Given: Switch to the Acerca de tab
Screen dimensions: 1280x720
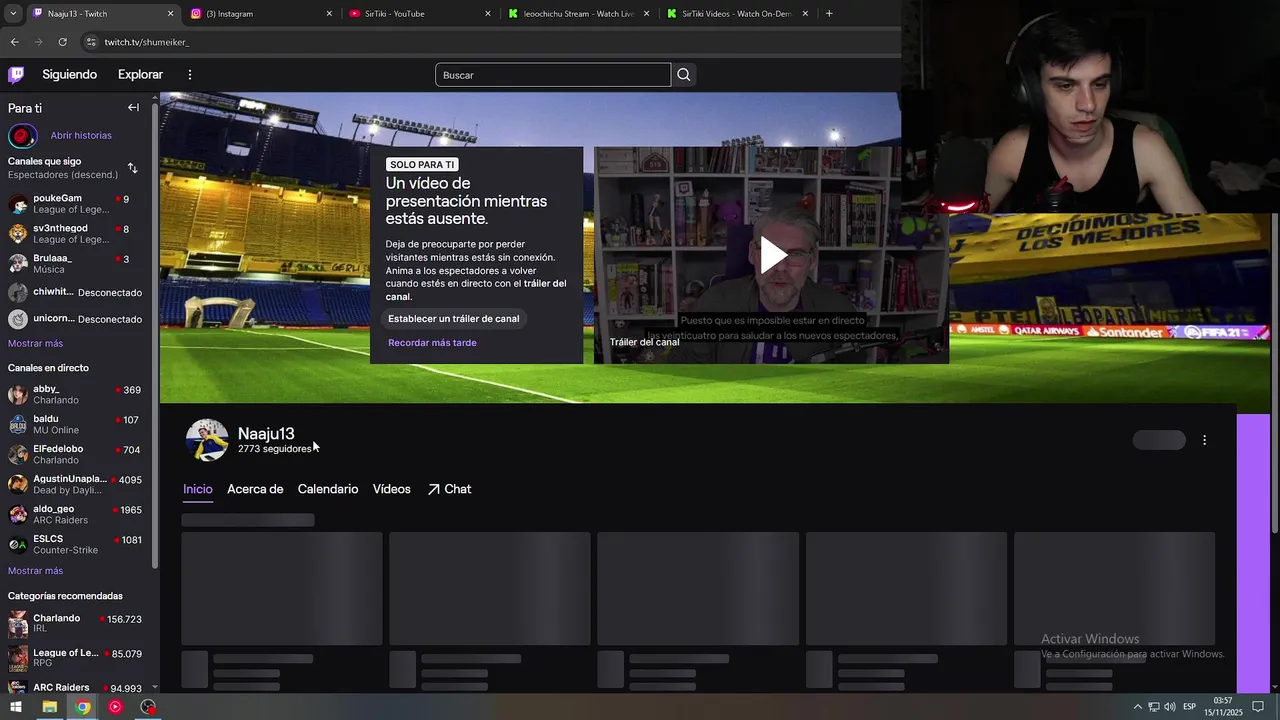Looking at the screenshot, I should (255, 489).
